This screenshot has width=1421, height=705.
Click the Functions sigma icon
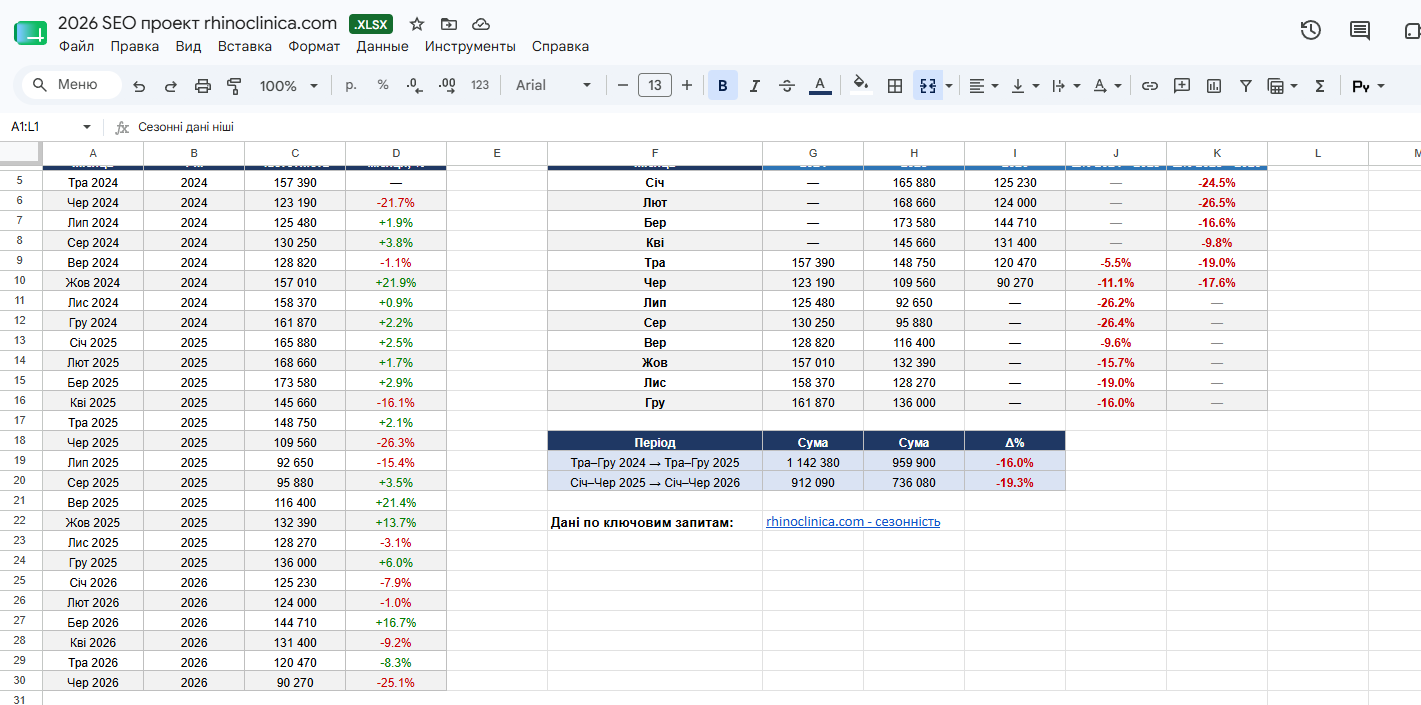tap(1319, 86)
